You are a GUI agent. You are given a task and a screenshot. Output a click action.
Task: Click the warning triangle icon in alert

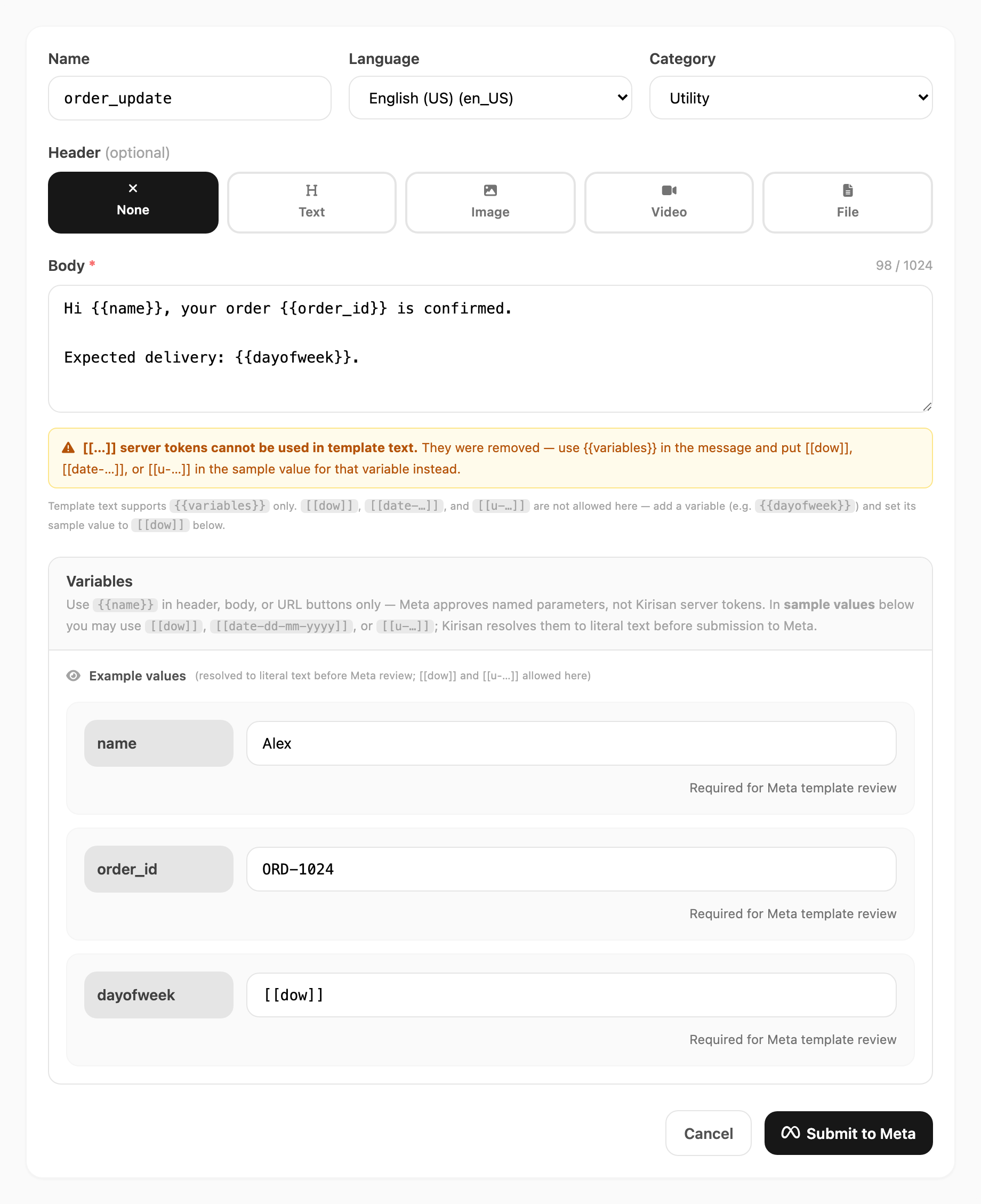68,448
